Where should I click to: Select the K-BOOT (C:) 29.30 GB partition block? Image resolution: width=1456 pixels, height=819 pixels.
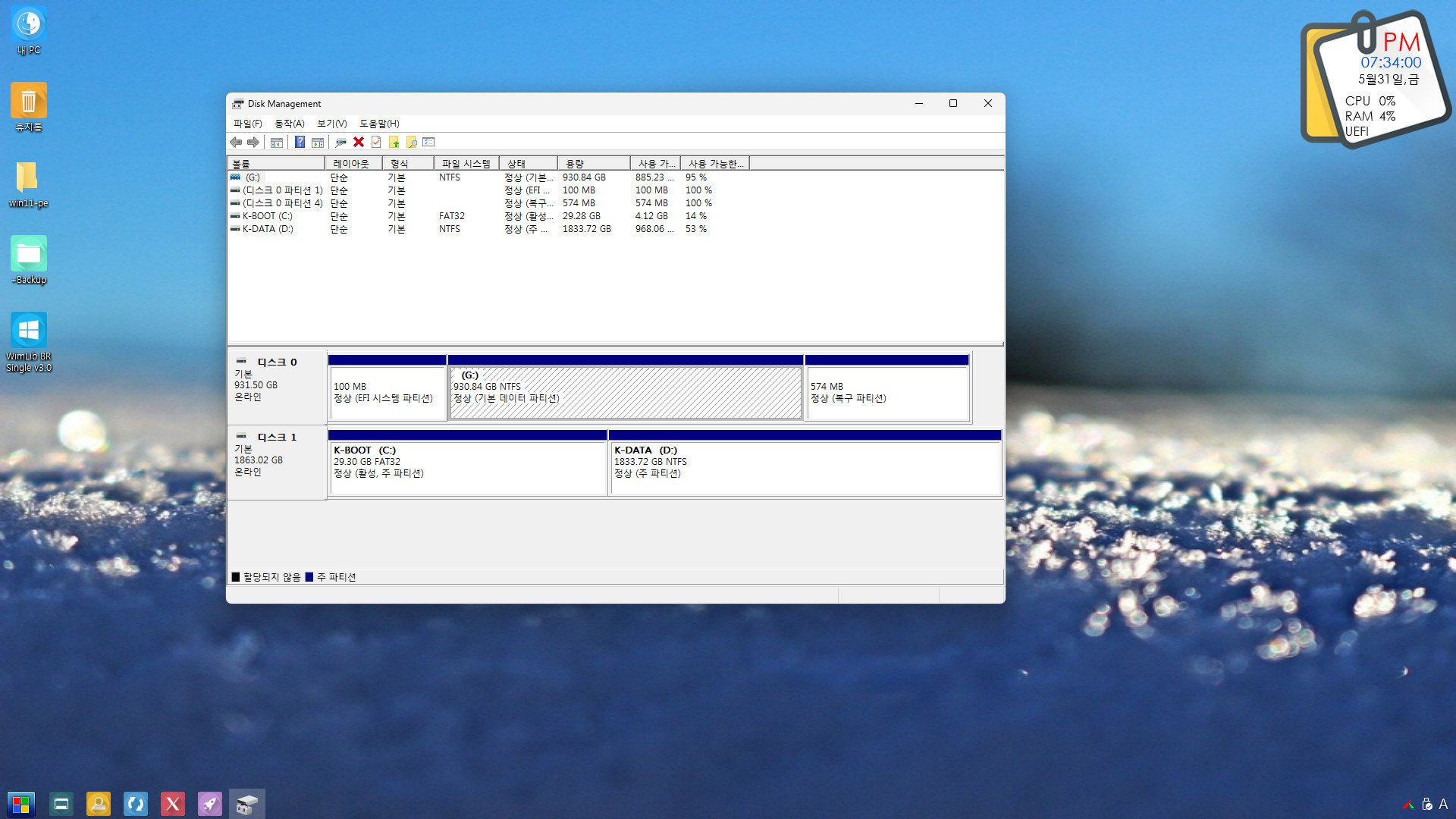coord(467,463)
